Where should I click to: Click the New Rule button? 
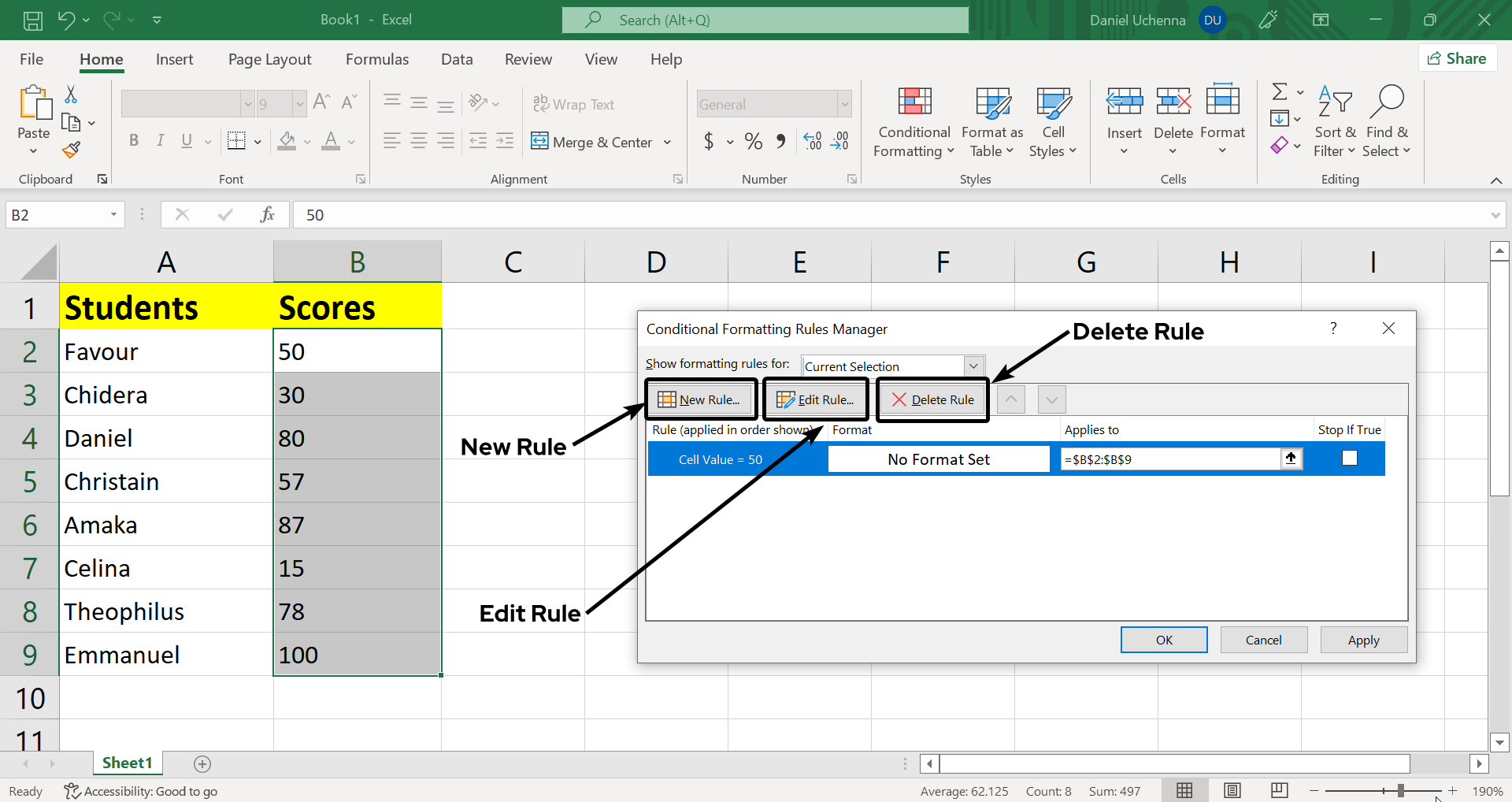(x=700, y=399)
